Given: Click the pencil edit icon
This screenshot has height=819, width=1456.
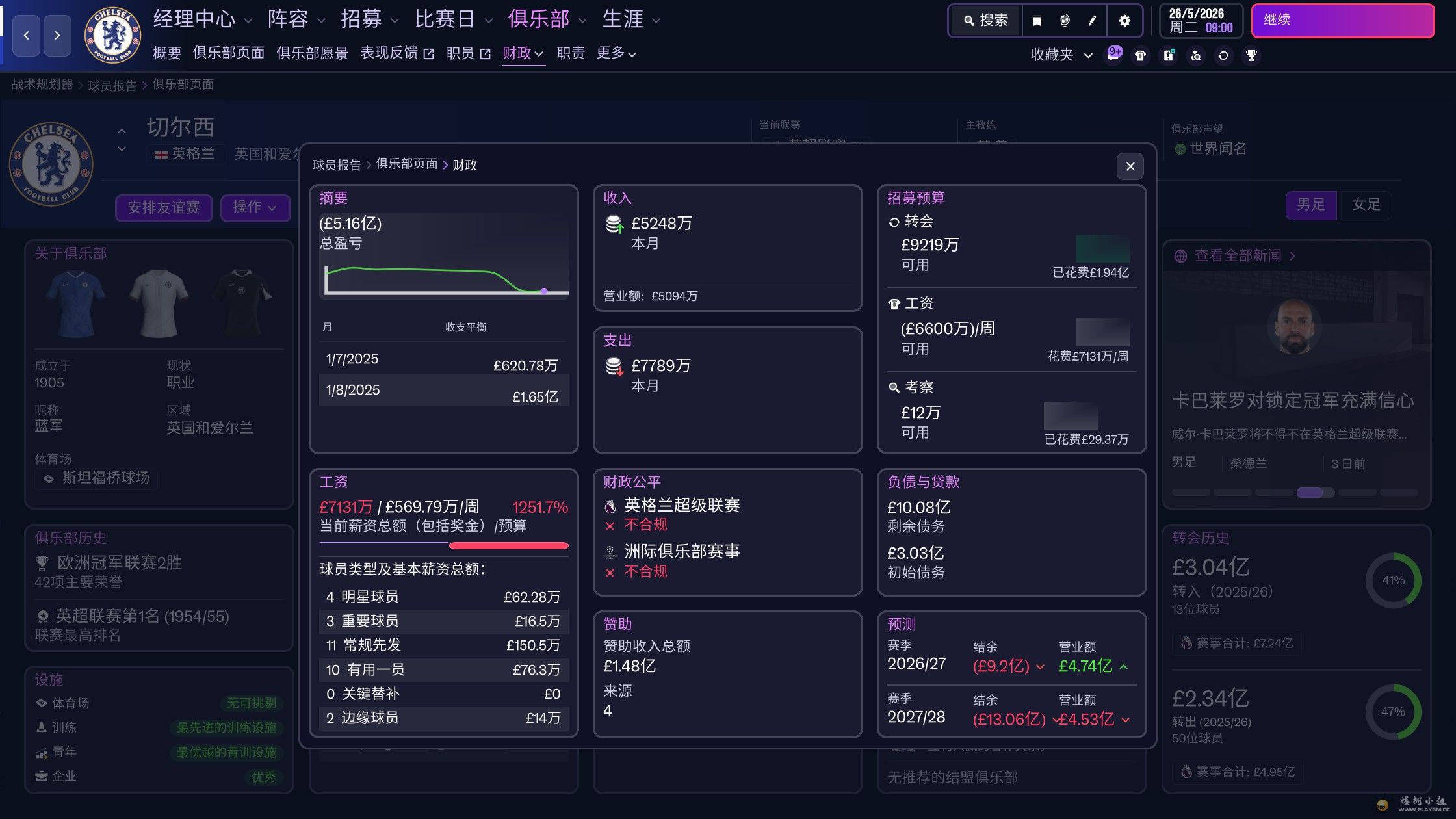Looking at the screenshot, I should click(1092, 21).
